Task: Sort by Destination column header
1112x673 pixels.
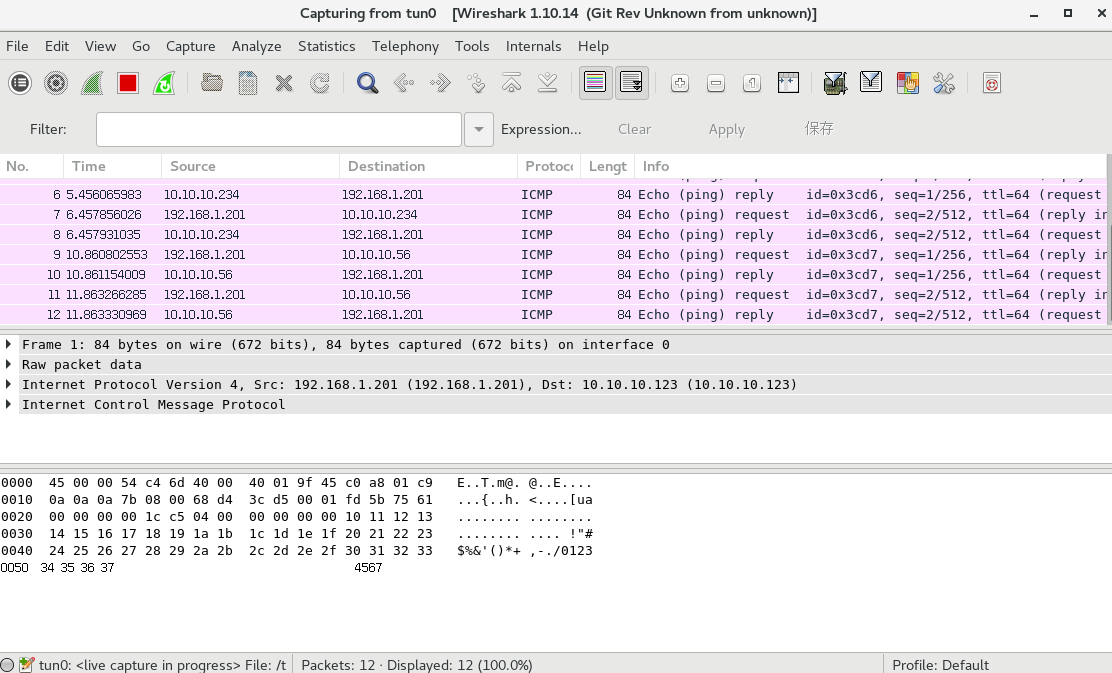Action: tap(428, 166)
